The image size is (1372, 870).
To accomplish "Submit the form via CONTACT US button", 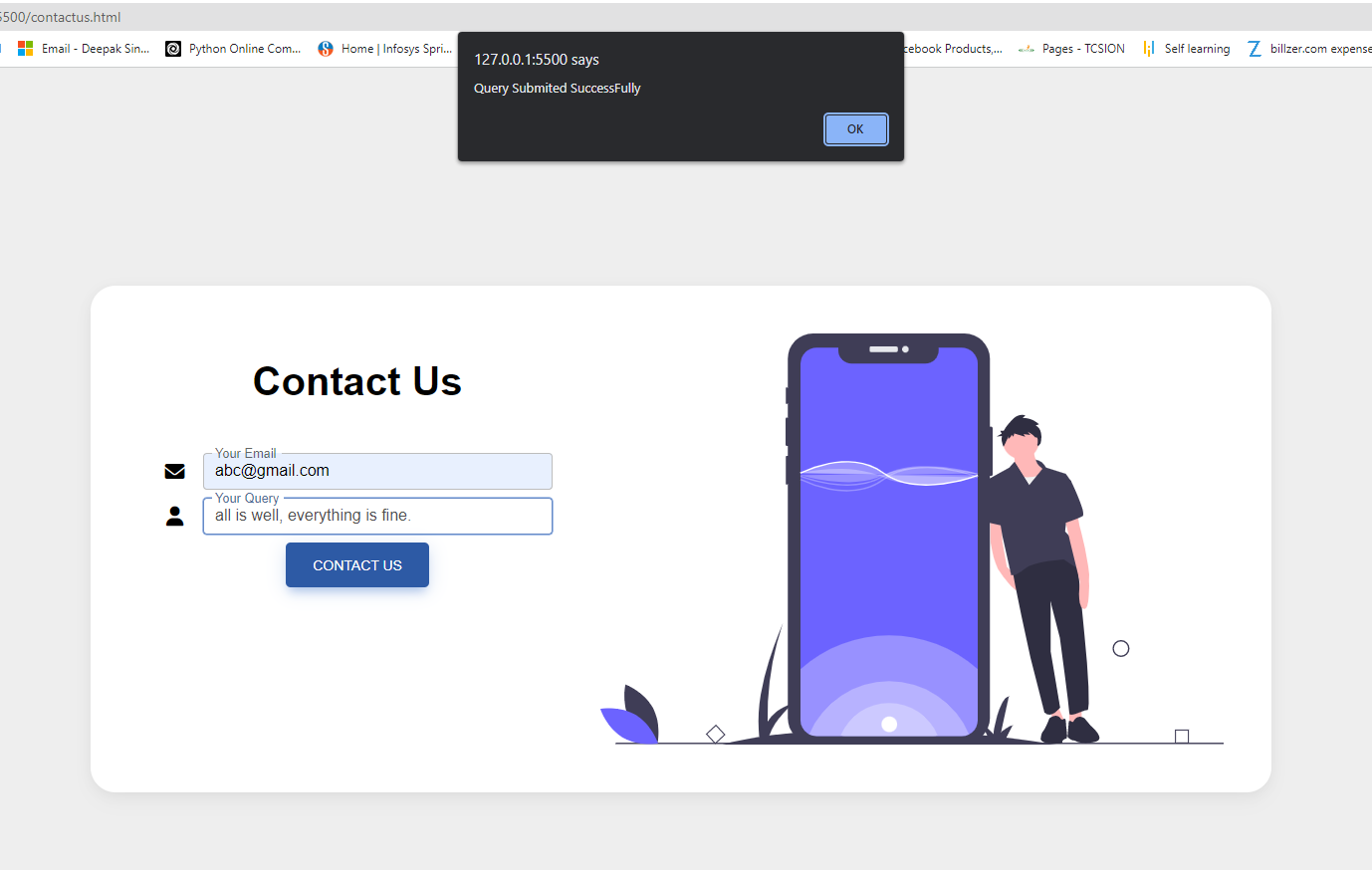I will 357,564.
